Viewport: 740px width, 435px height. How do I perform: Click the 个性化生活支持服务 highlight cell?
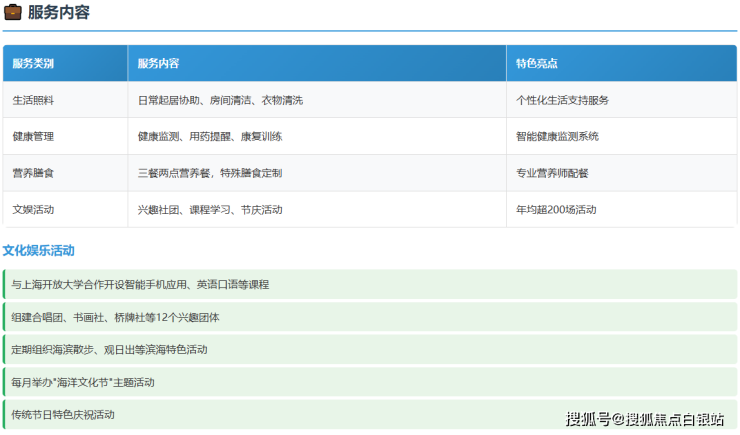(562, 100)
